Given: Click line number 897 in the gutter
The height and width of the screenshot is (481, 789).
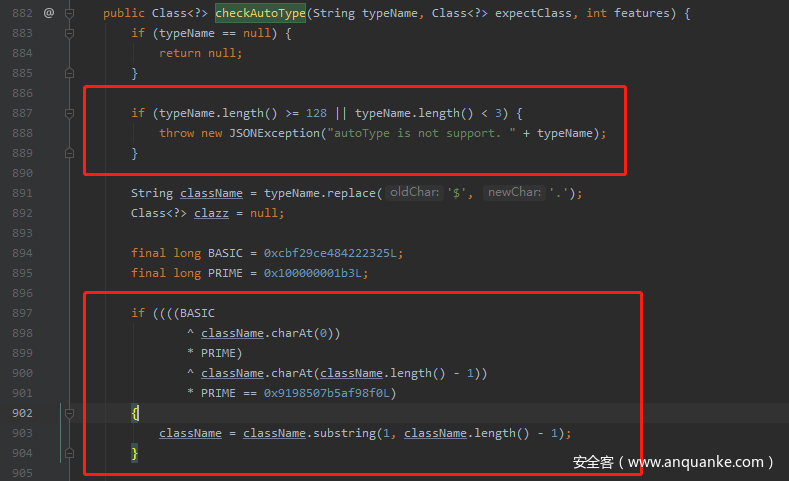Looking at the screenshot, I should click(22, 313).
